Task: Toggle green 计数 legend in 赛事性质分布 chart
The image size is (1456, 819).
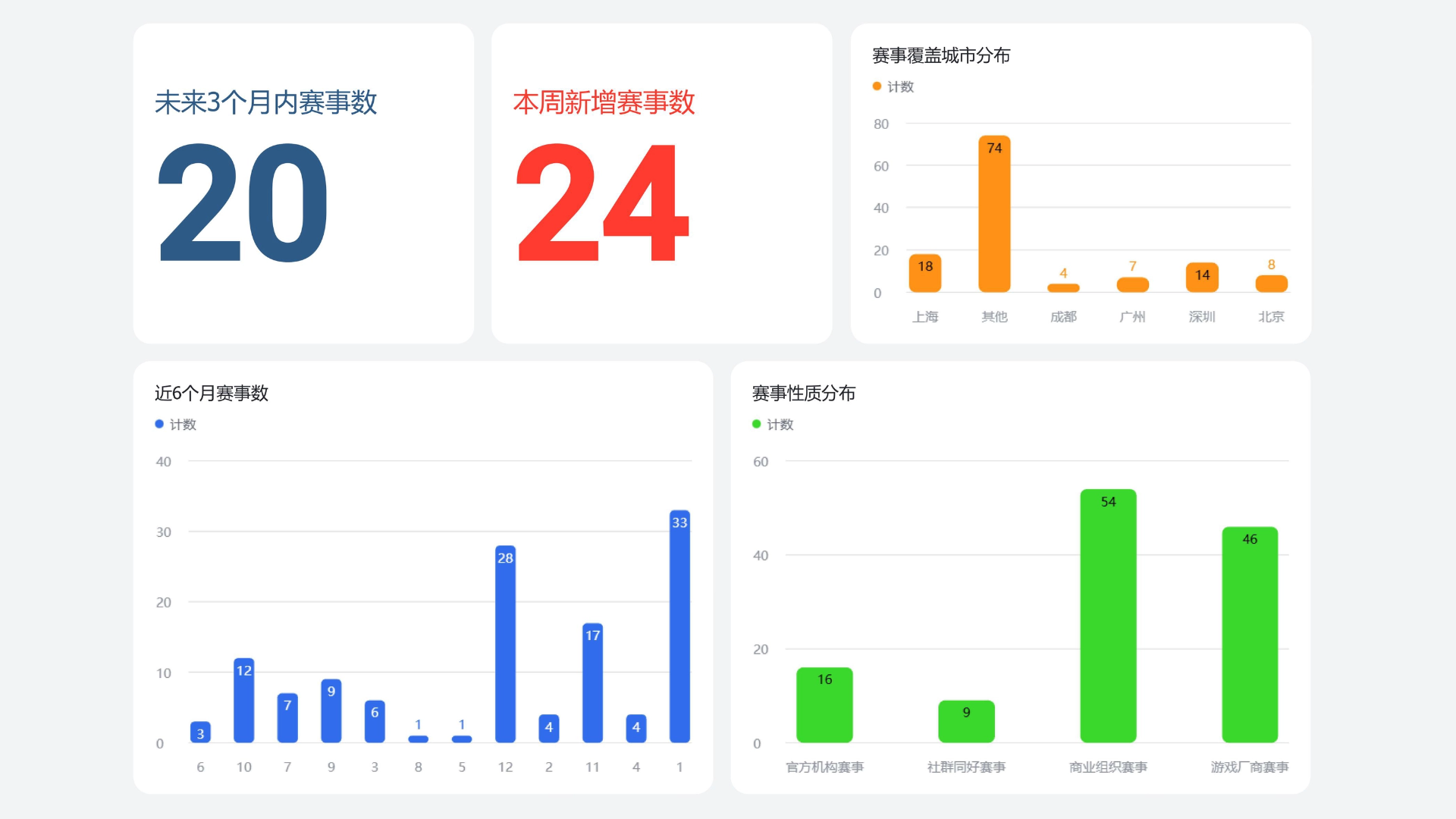Action: click(773, 425)
